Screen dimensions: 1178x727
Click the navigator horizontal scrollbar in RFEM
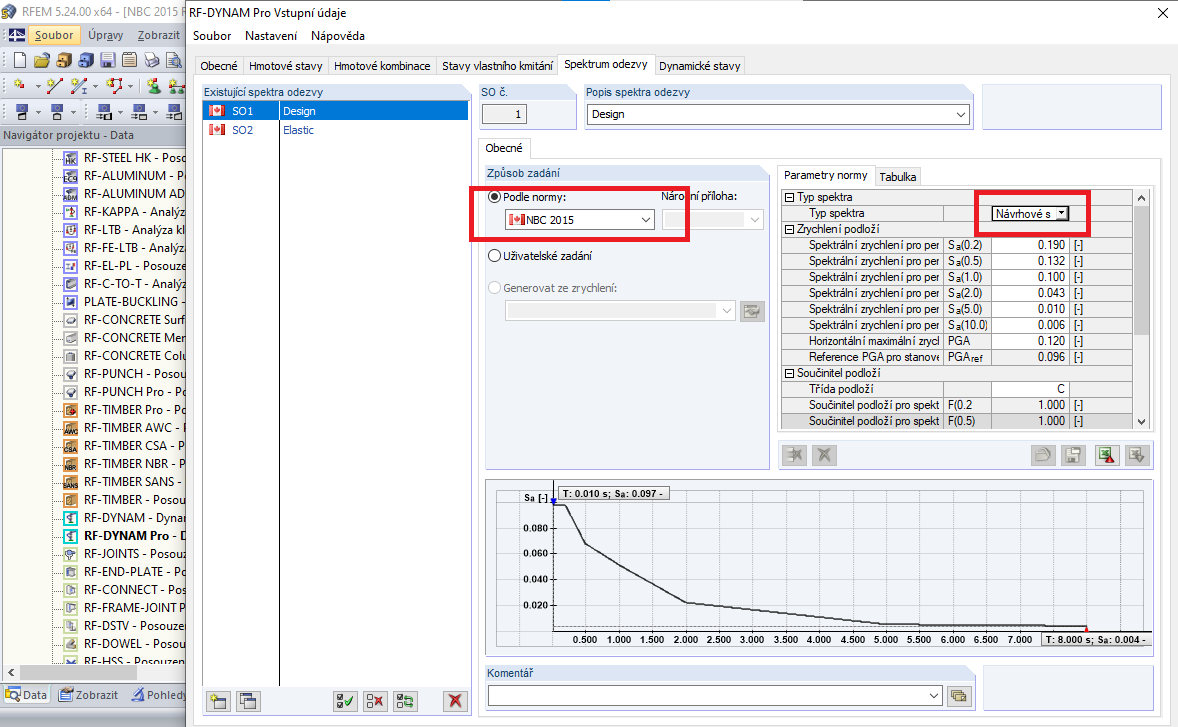click(x=78, y=672)
